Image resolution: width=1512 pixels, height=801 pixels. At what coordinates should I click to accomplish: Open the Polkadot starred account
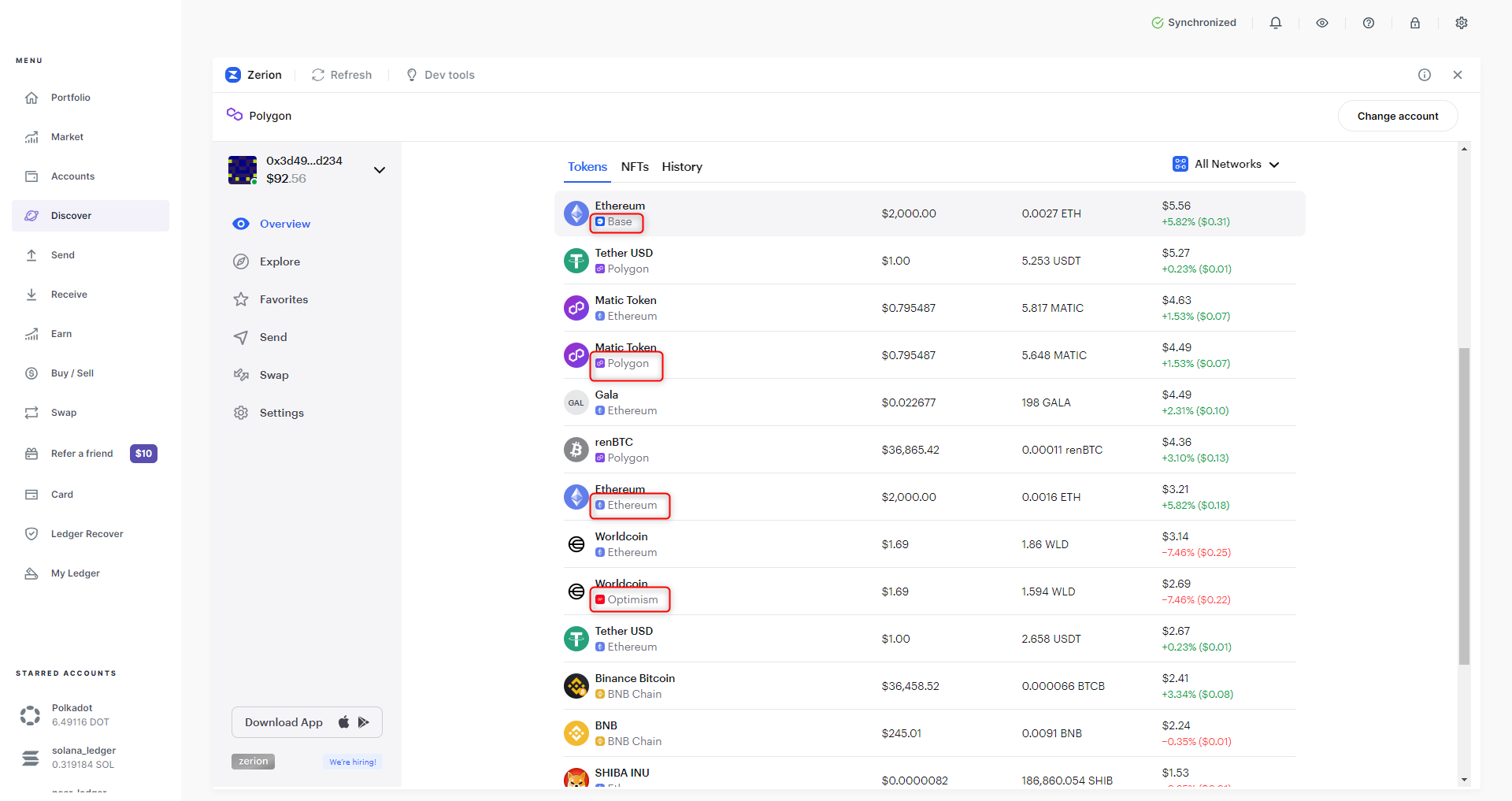point(71,714)
